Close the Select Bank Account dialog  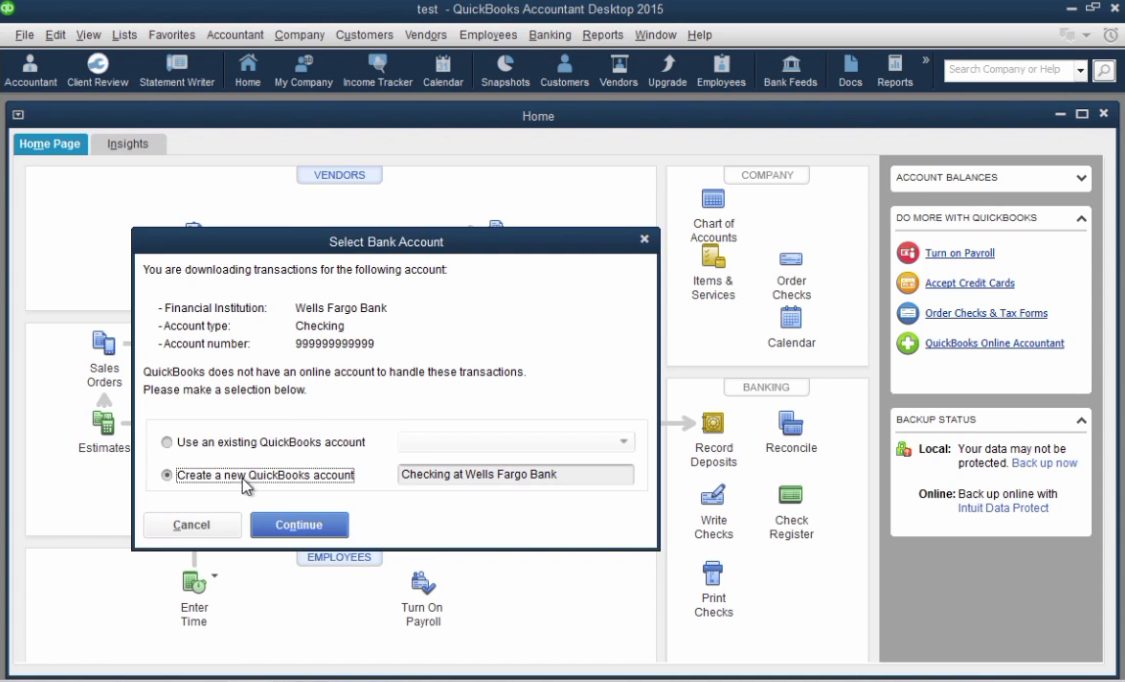[644, 240]
